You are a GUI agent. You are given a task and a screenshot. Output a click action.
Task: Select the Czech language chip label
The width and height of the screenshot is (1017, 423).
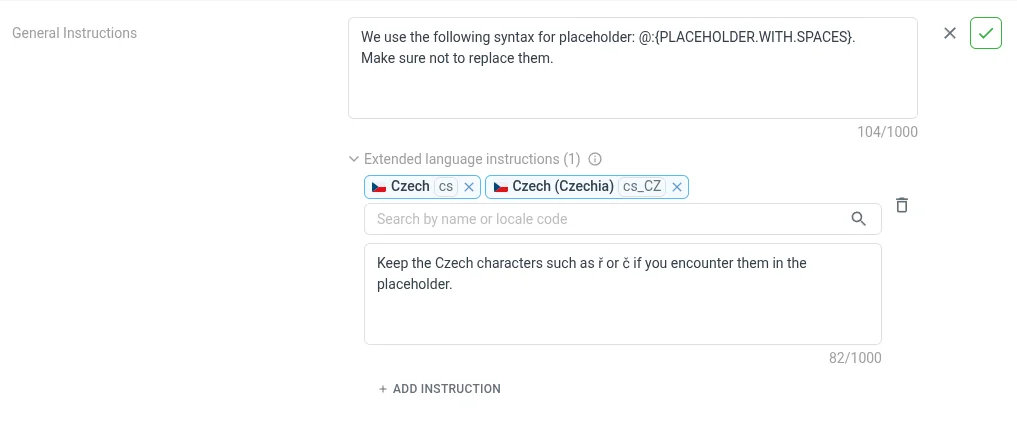tap(410, 187)
